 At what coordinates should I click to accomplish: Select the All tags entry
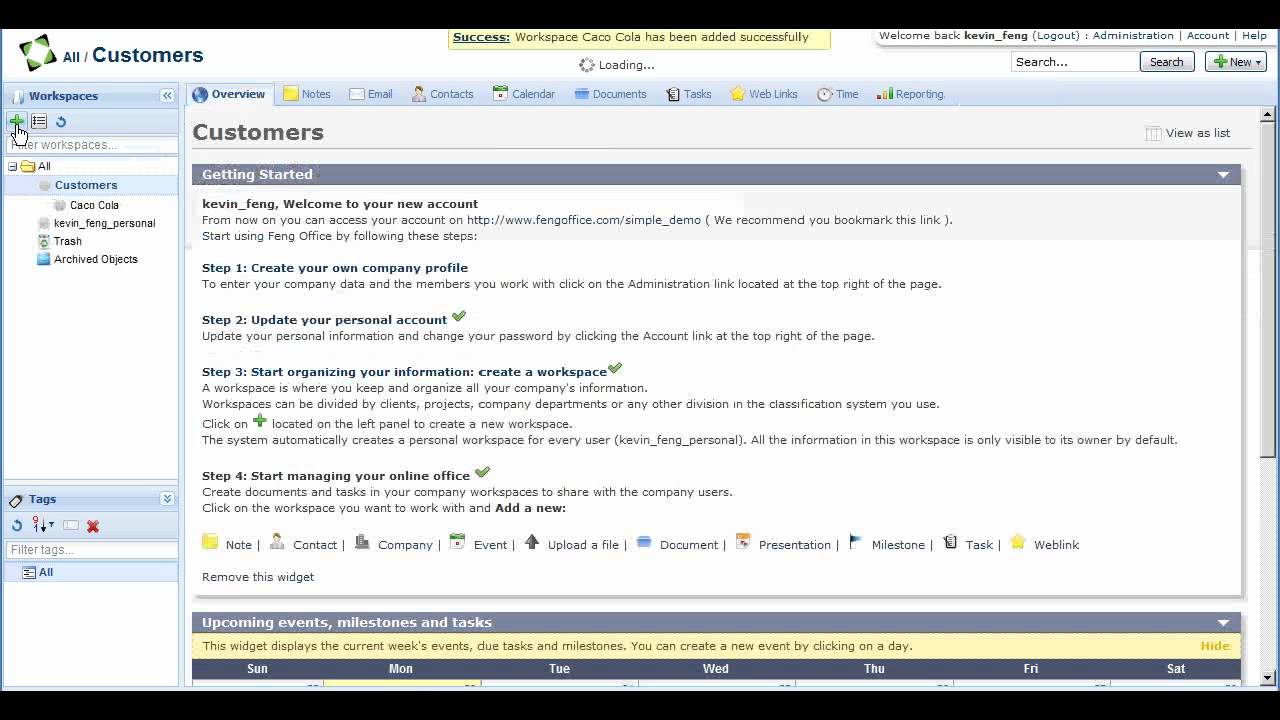(46, 572)
